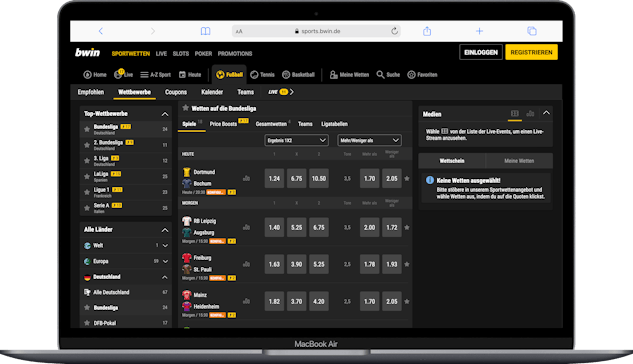Open Ergebnis 1X2 market dropdown
The height and width of the screenshot is (364, 633).
pyautogui.click(x=296, y=140)
